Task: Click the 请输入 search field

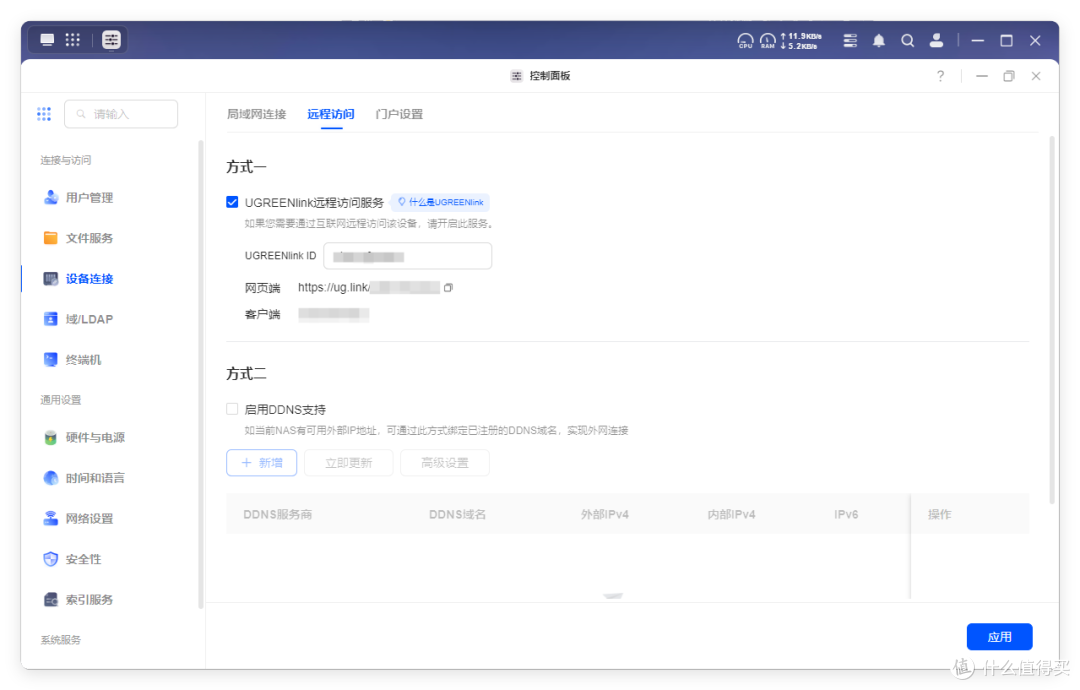Action: pos(121,114)
